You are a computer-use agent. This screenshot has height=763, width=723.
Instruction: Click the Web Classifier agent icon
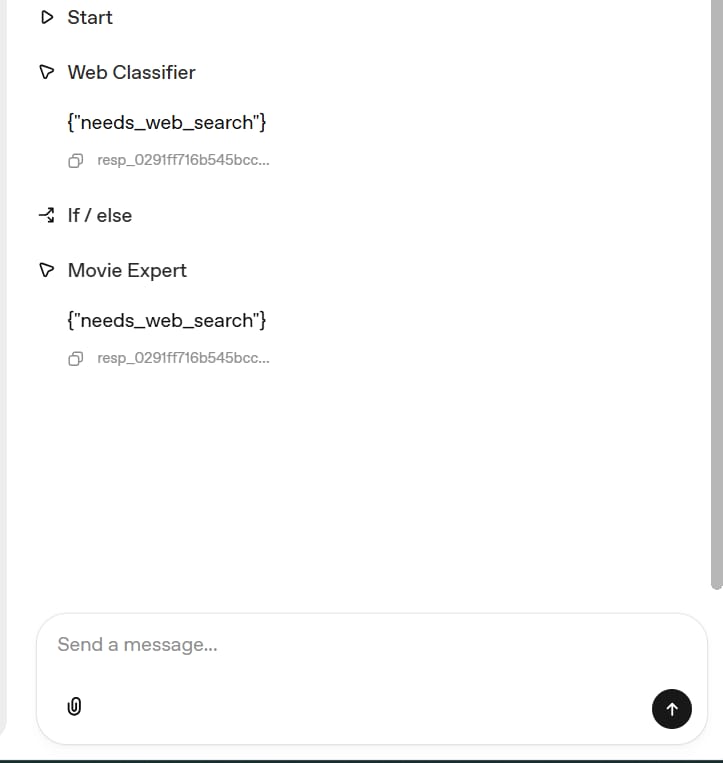(x=47, y=72)
